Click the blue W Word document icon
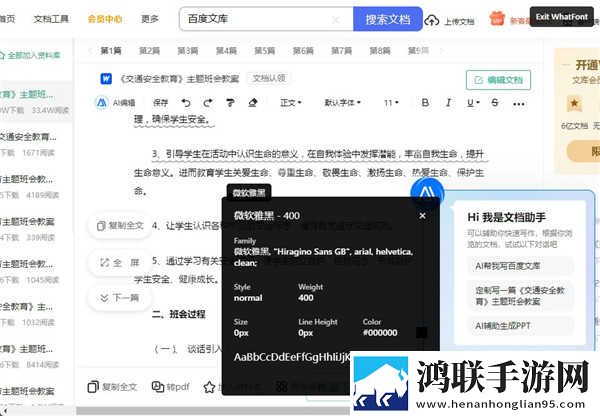The image size is (600, 416). [x=106, y=79]
